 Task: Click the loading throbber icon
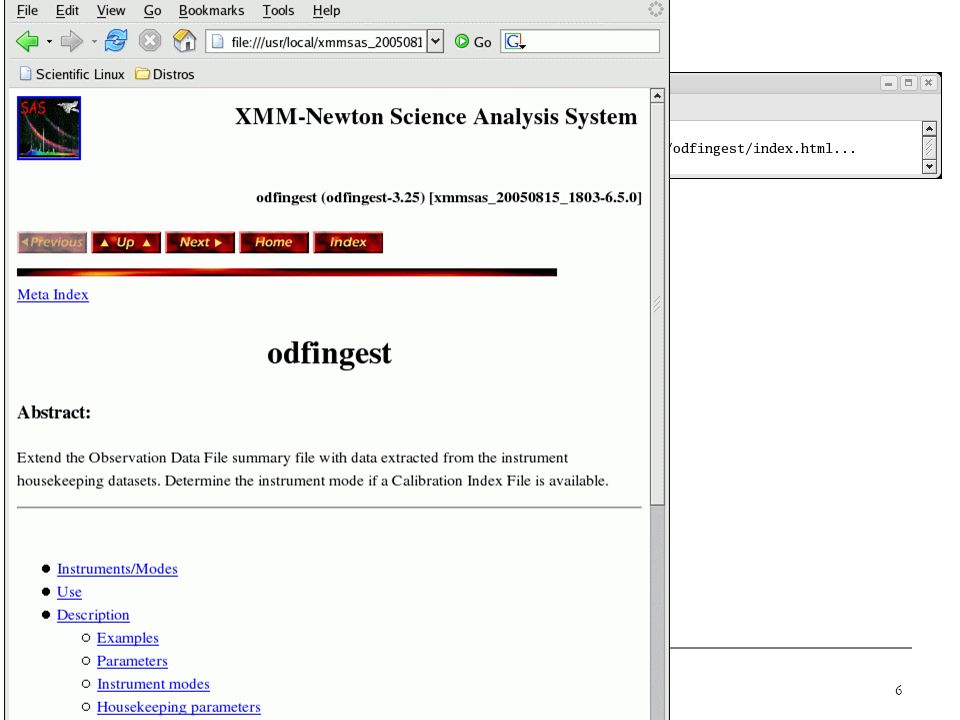(656, 9)
